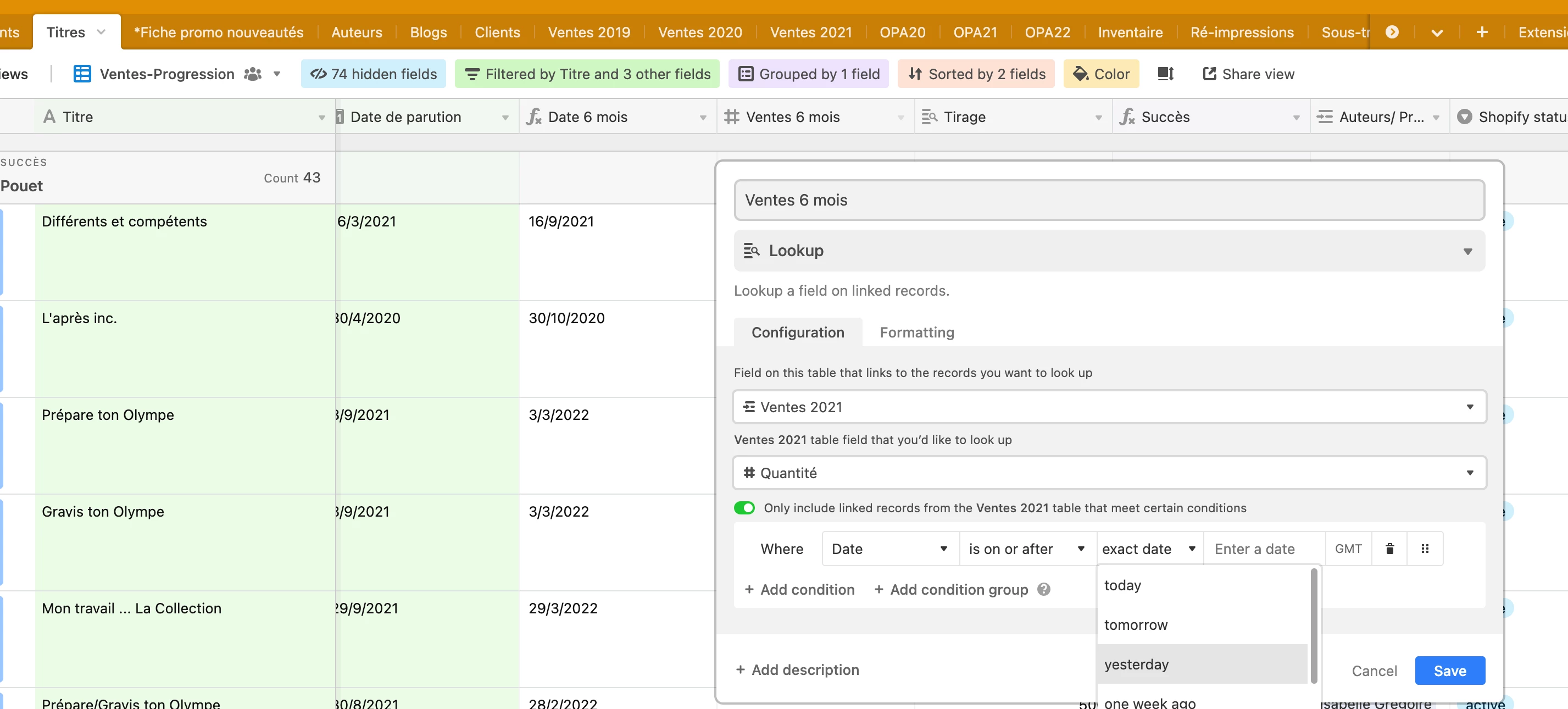The height and width of the screenshot is (709, 1568).
Task: Open the all-tables chevron list
Action: (x=1437, y=33)
